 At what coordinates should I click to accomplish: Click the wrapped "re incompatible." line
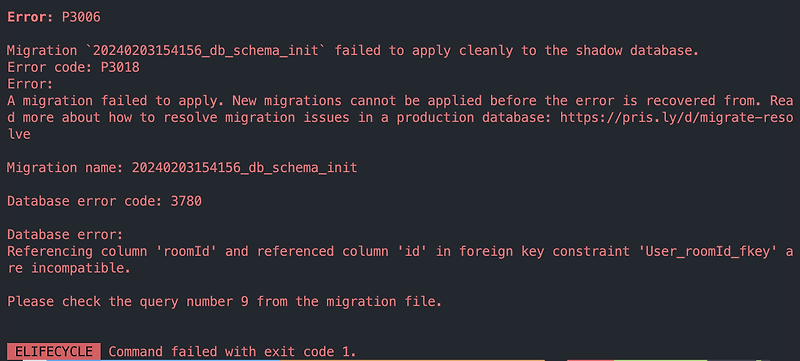pos(69,268)
